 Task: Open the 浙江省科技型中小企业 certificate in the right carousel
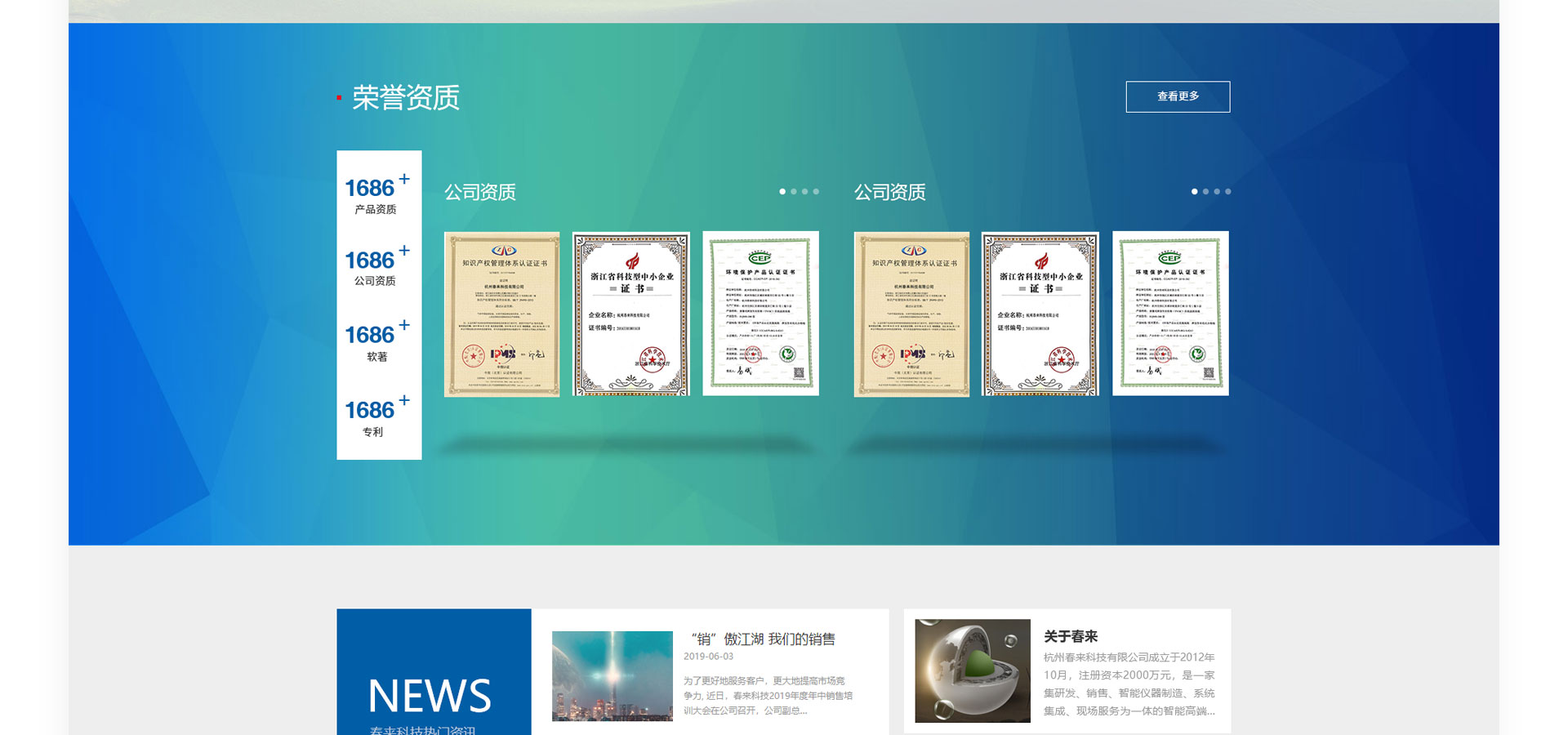[x=1040, y=314]
